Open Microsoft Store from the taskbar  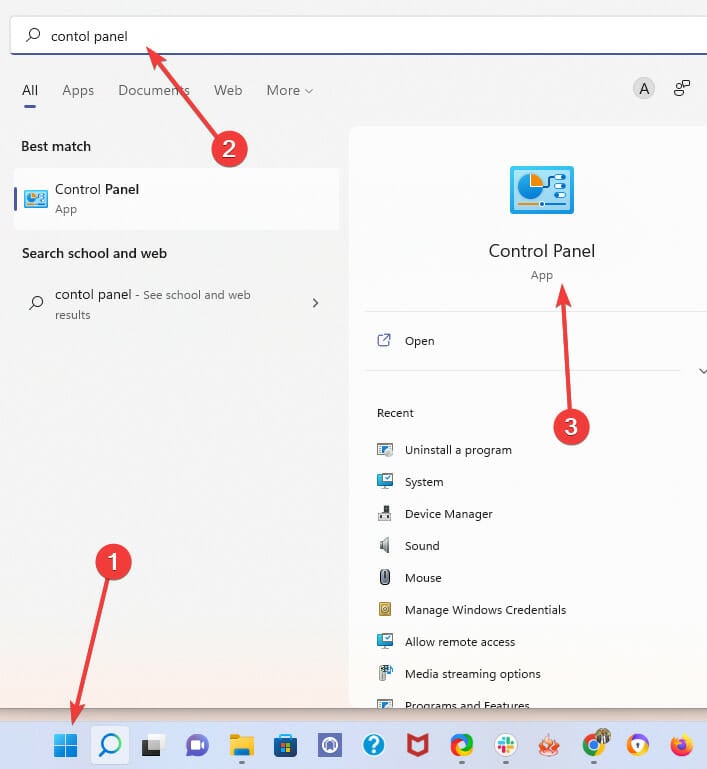point(285,746)
